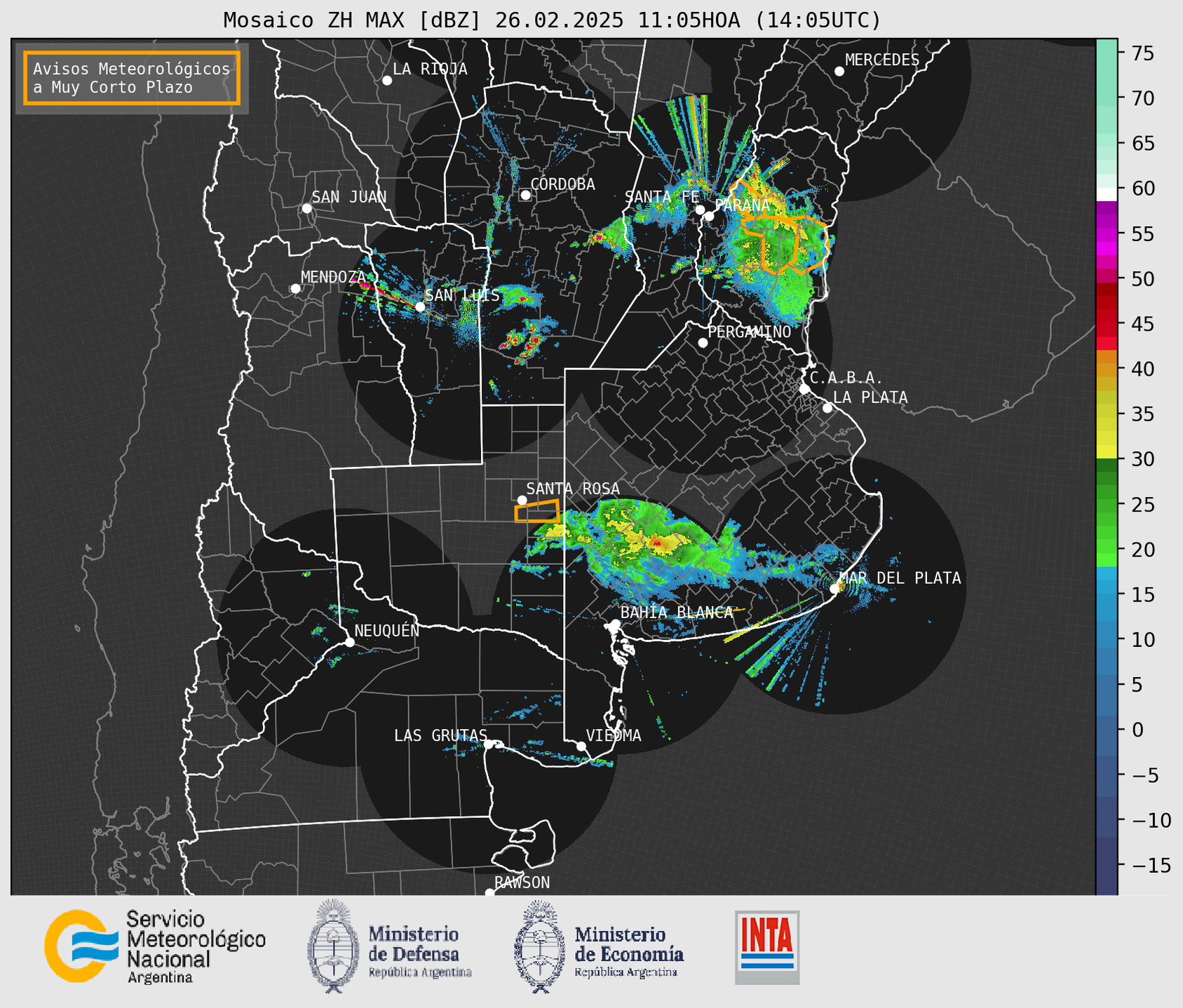Click the NEUQUÉN label text
Screen dimensions: 1183x1008
coord(387,630)
